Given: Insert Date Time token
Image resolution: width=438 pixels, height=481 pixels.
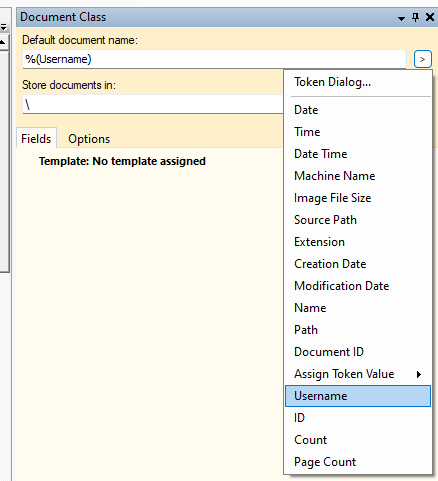Looking at the screenshot, I should click(x=358, y=154).
